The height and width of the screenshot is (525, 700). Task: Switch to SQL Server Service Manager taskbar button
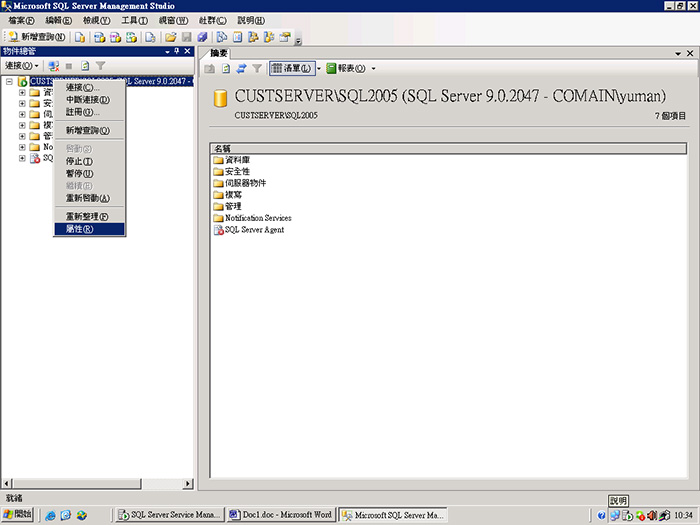169,515
